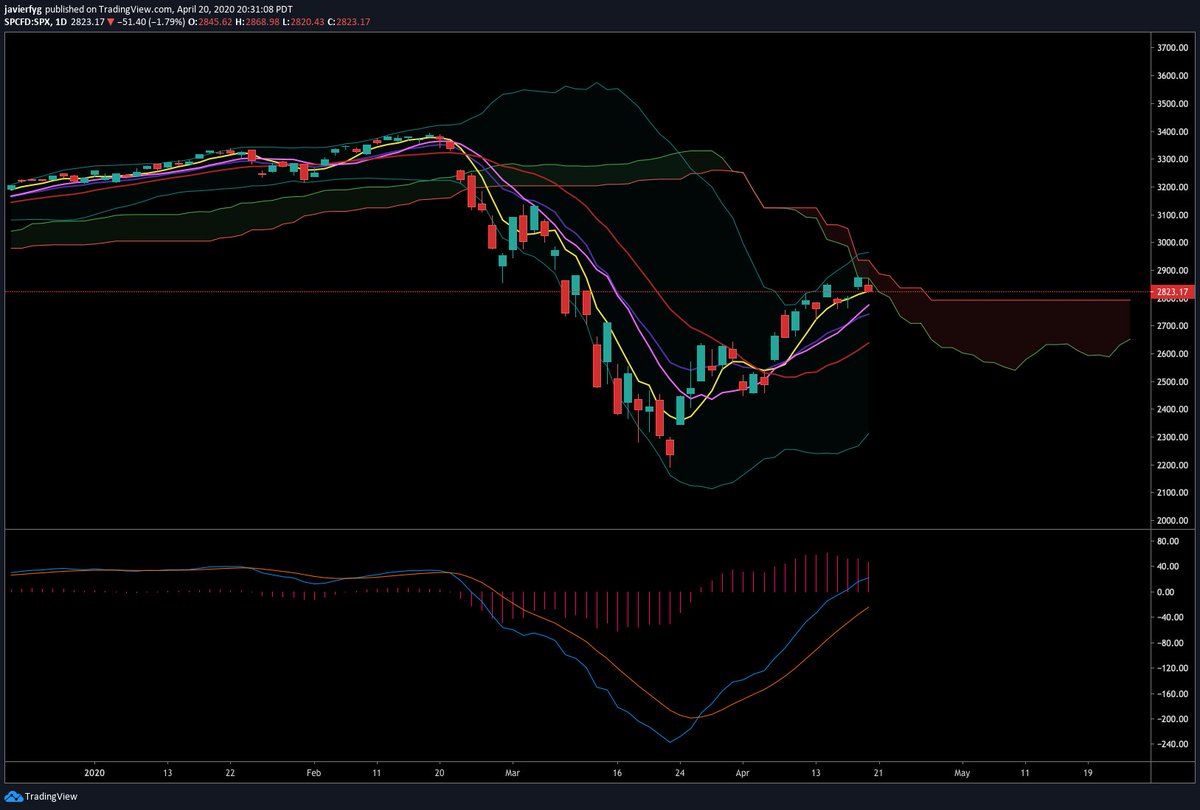
Task: Click the 16 date label on time axis
Action: coord(617,774)
